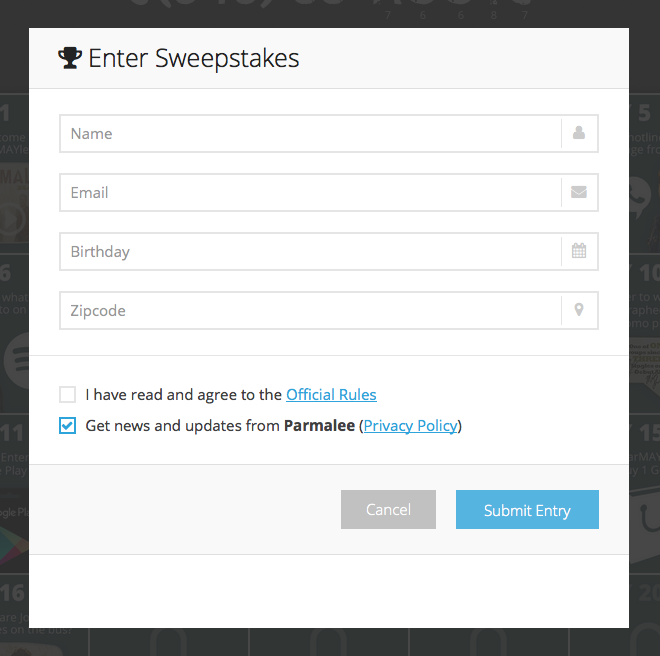Focus the Zipcode input field
660x656 pixels.
pyautogui.click(x=311, y=310)
